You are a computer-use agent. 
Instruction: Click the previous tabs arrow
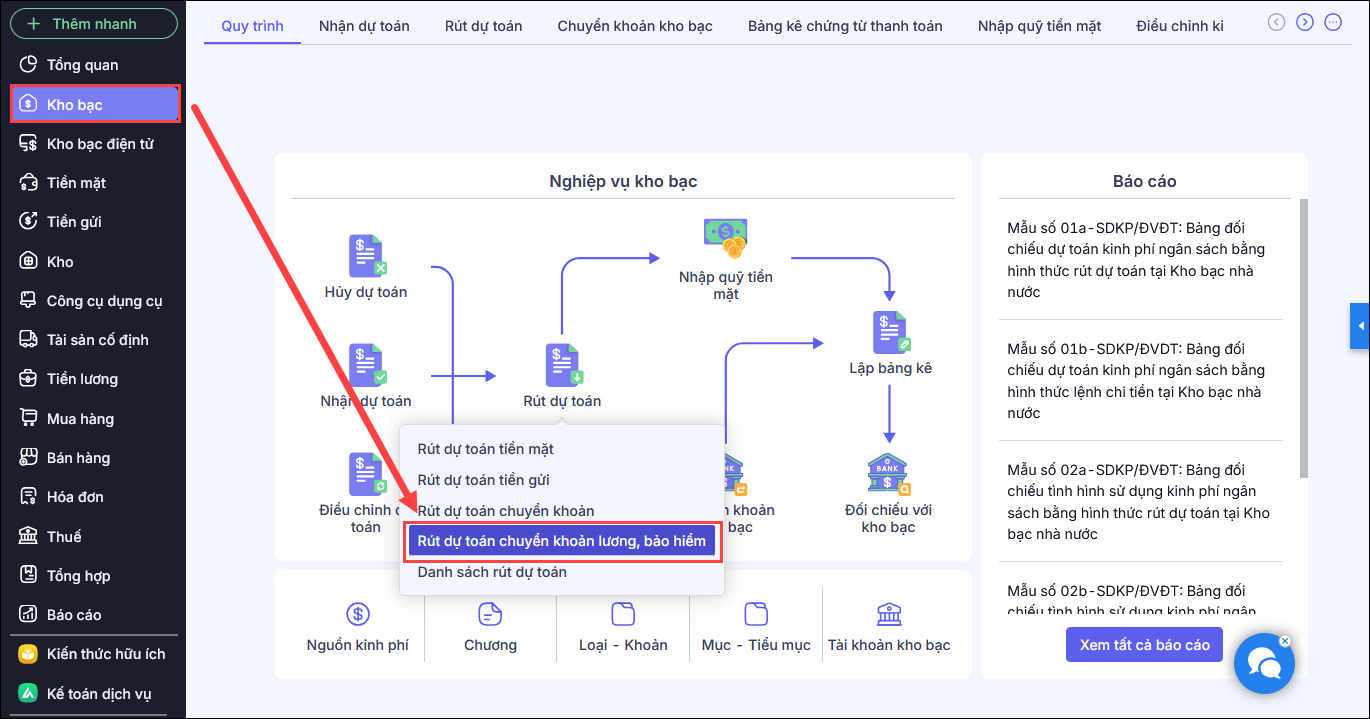tap(1276, 21)
